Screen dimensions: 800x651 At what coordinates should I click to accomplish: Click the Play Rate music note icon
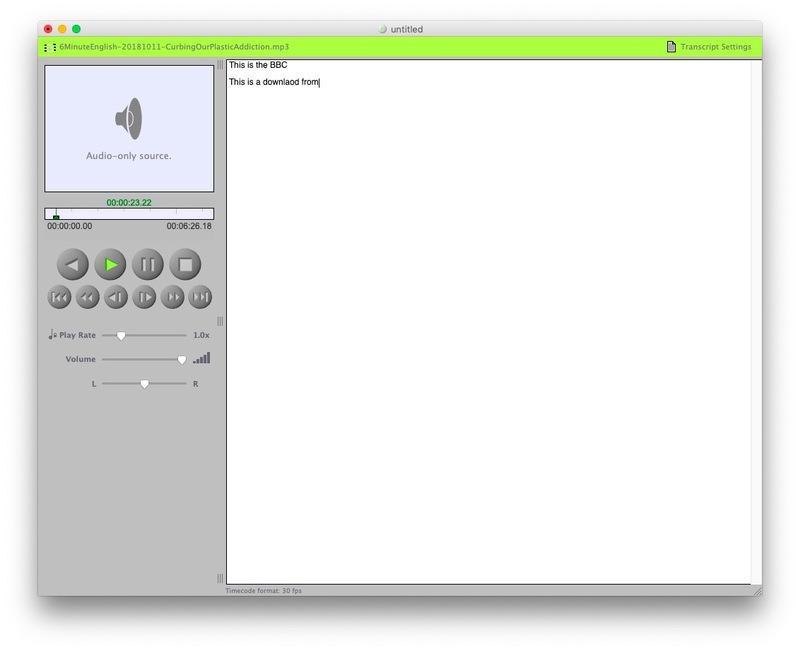[52, 335]
